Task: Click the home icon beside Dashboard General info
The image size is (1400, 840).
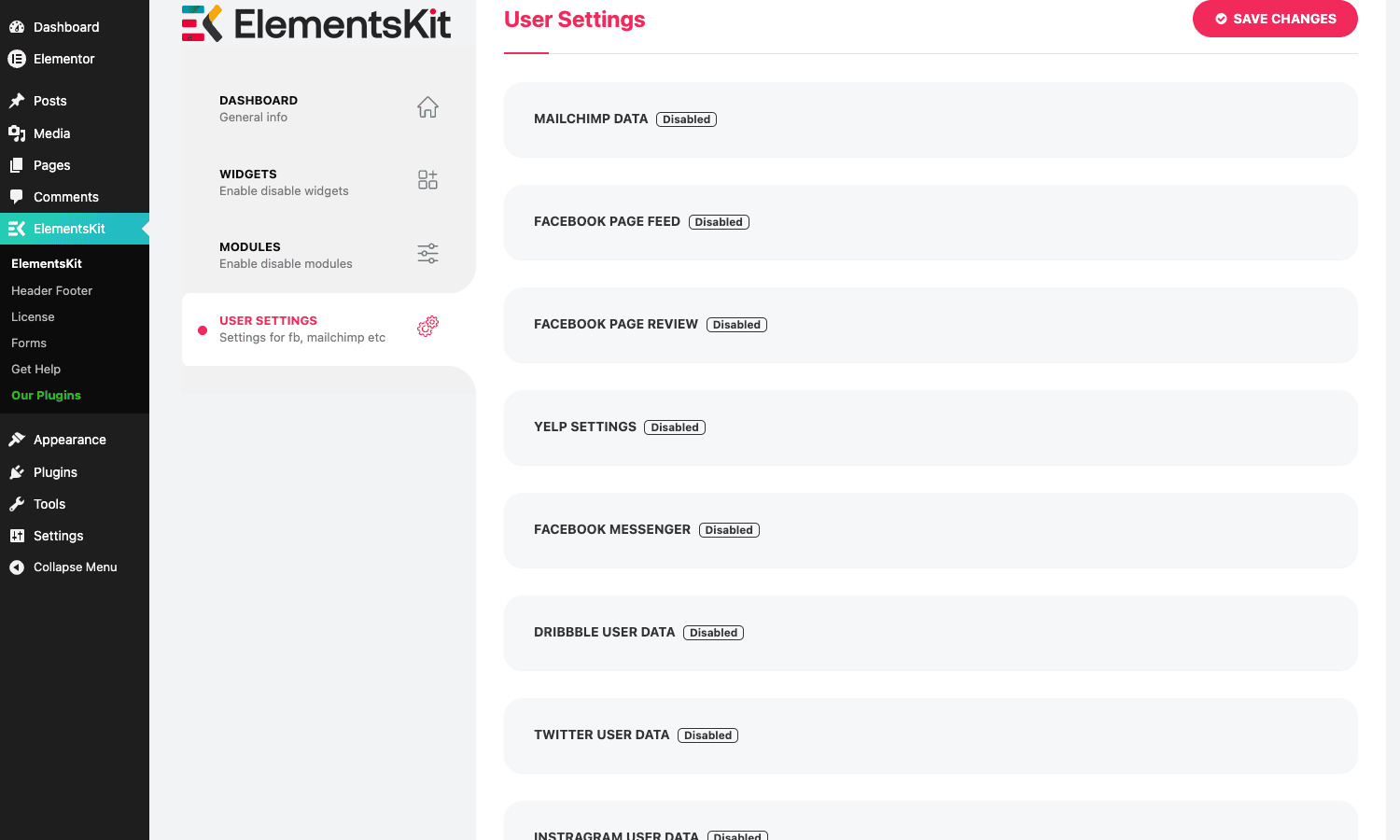Action: [x=427, y=107]
